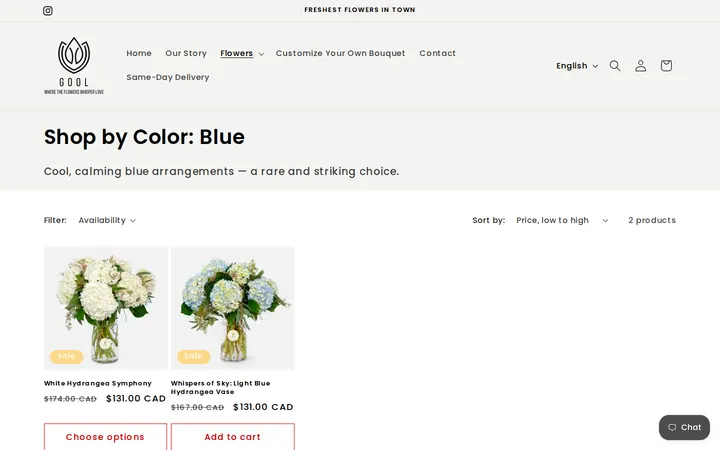Open the search magnifier icon

click(615, 66)
